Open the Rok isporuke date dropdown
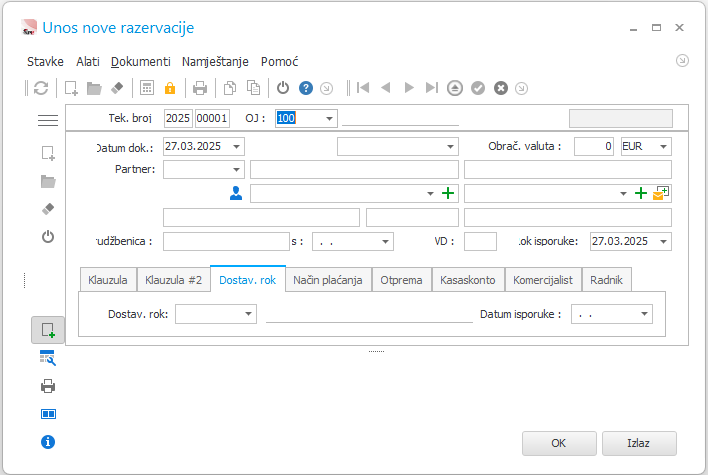This screenshot has height=475, width=708. point(663,242)
